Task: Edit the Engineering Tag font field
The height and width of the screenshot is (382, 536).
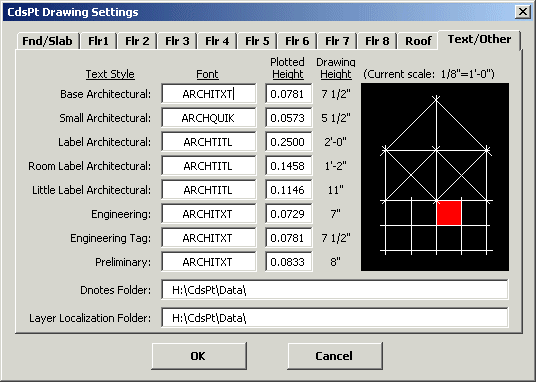Action: click(x=209, y=238)
